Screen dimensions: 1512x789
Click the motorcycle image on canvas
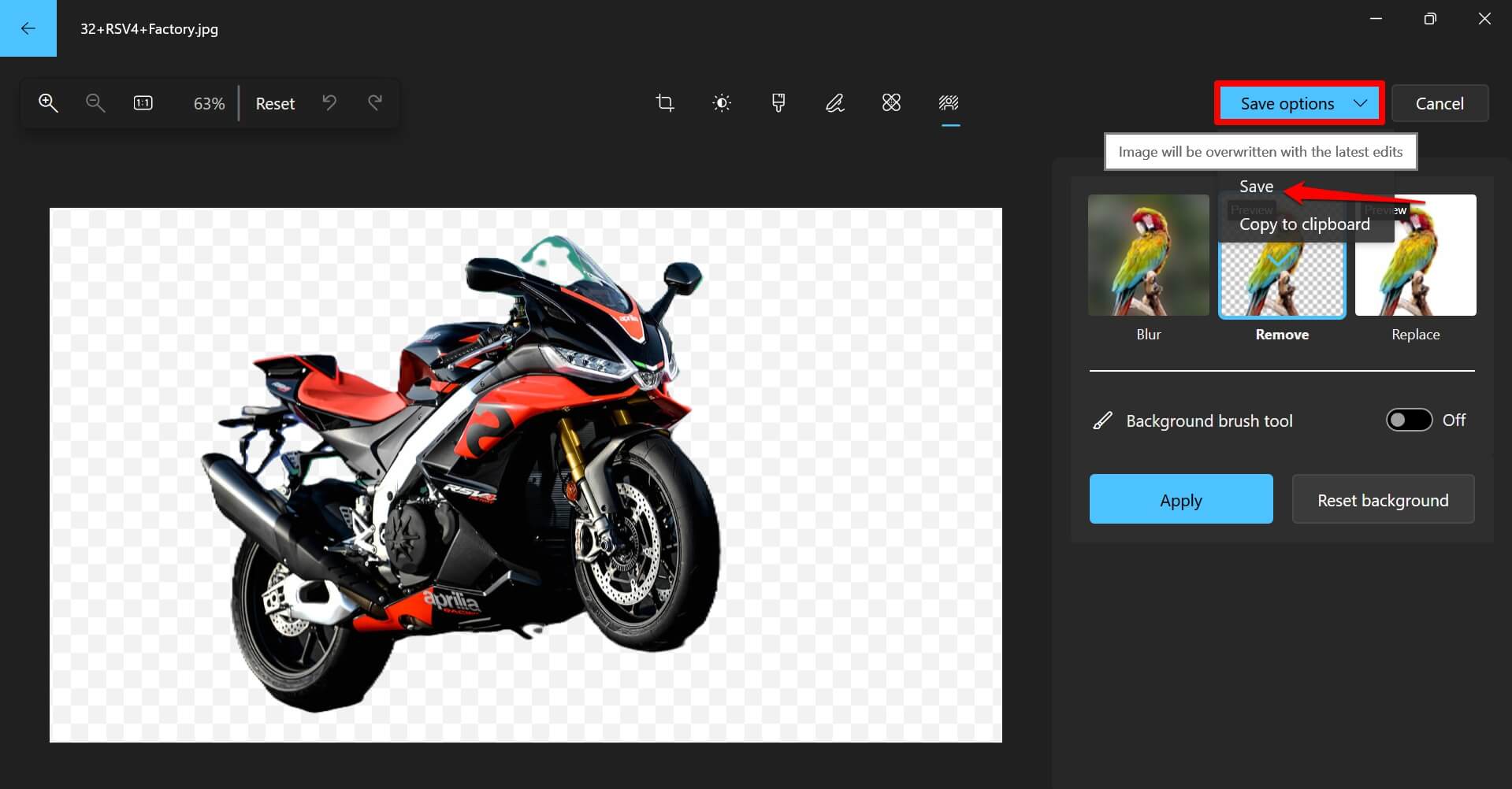click(x=461, y=472)
